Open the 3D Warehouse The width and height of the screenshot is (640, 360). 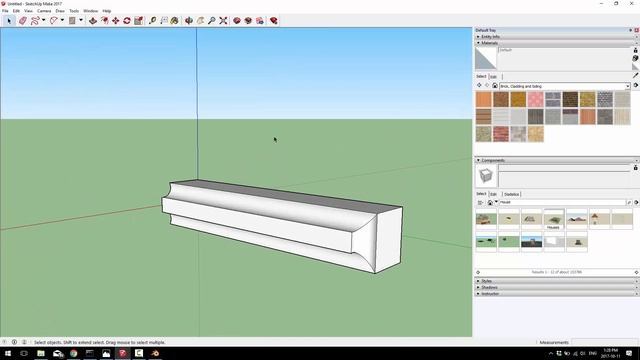click(x=236, y=20)
